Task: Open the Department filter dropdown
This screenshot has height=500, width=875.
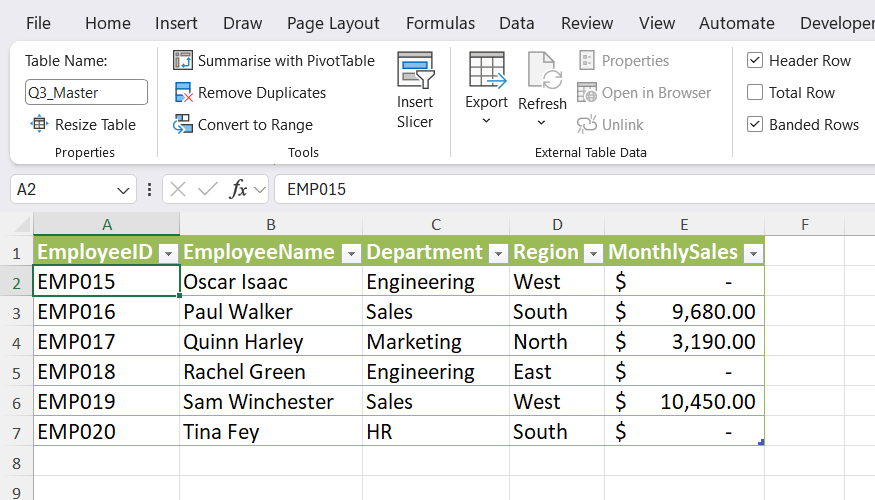Action: [x=498, y=254]
